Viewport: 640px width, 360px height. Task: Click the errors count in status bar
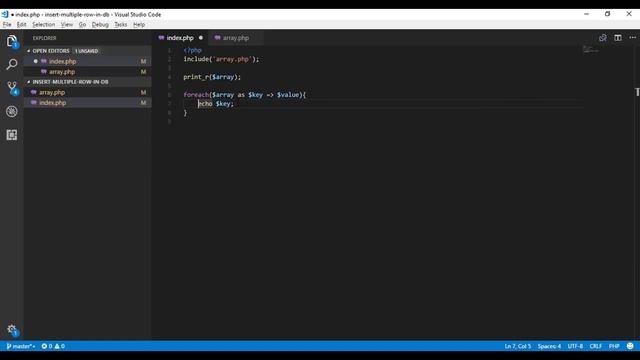(x=47, y=346)
